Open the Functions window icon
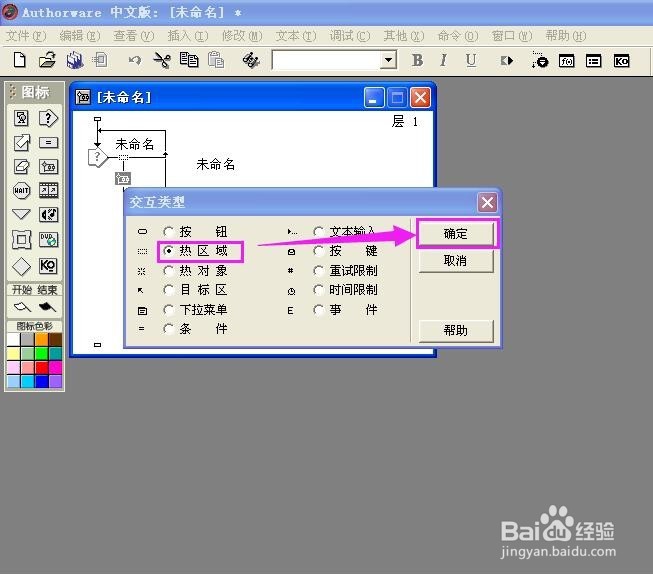Screen dimensions: 653x575 tap(566, 61)
